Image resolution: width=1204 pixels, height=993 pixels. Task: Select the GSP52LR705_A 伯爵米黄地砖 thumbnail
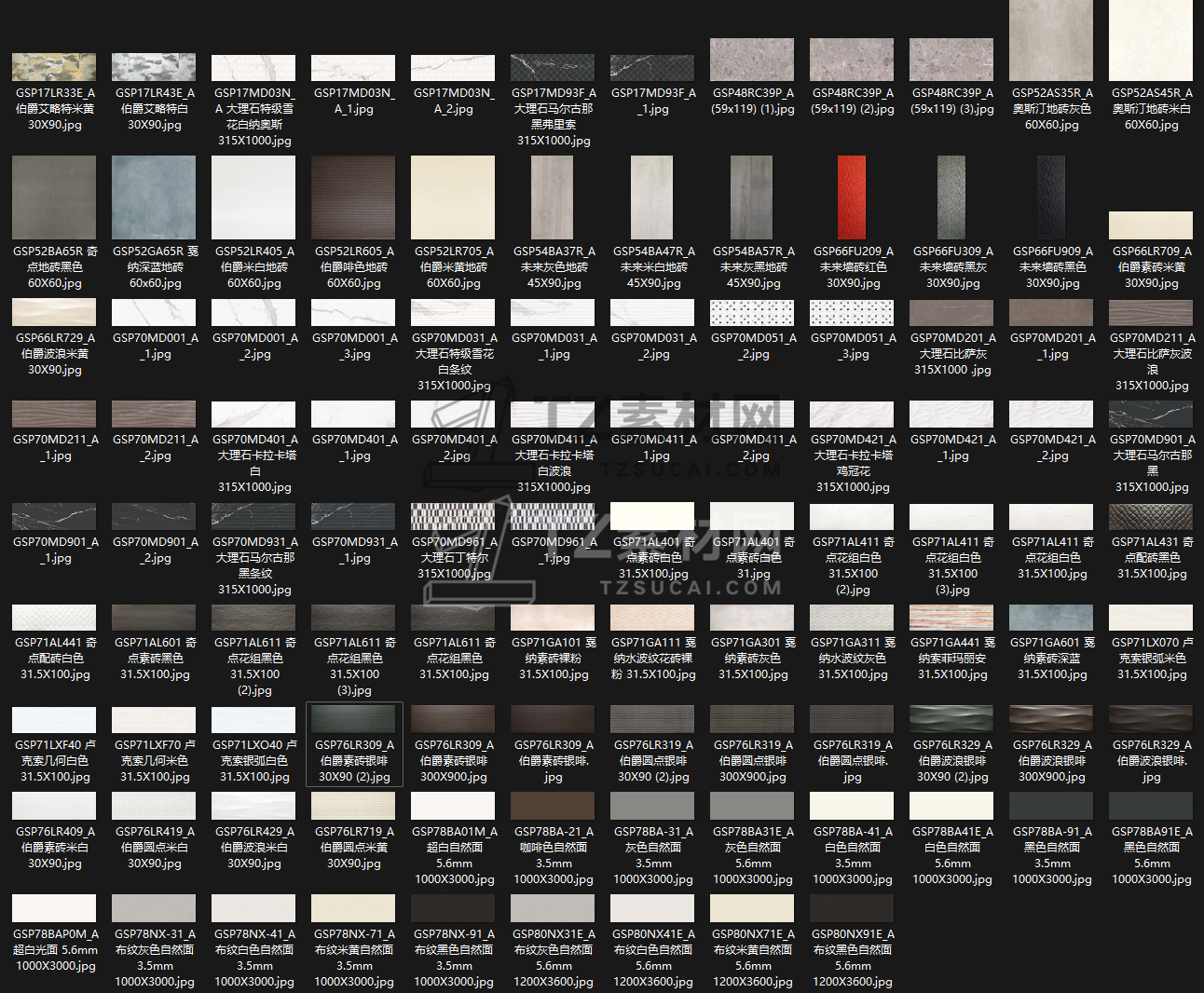[453, 197]
